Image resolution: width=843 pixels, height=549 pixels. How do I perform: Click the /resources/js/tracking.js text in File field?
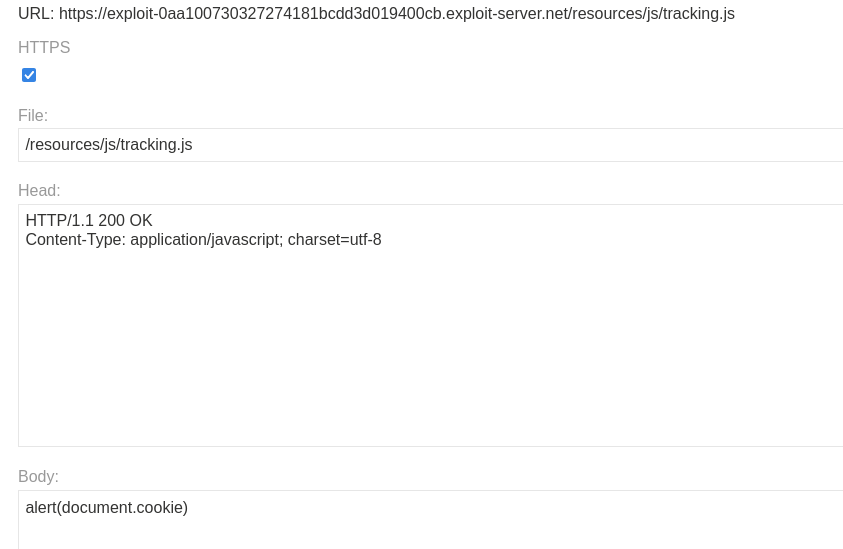(109, 145)
